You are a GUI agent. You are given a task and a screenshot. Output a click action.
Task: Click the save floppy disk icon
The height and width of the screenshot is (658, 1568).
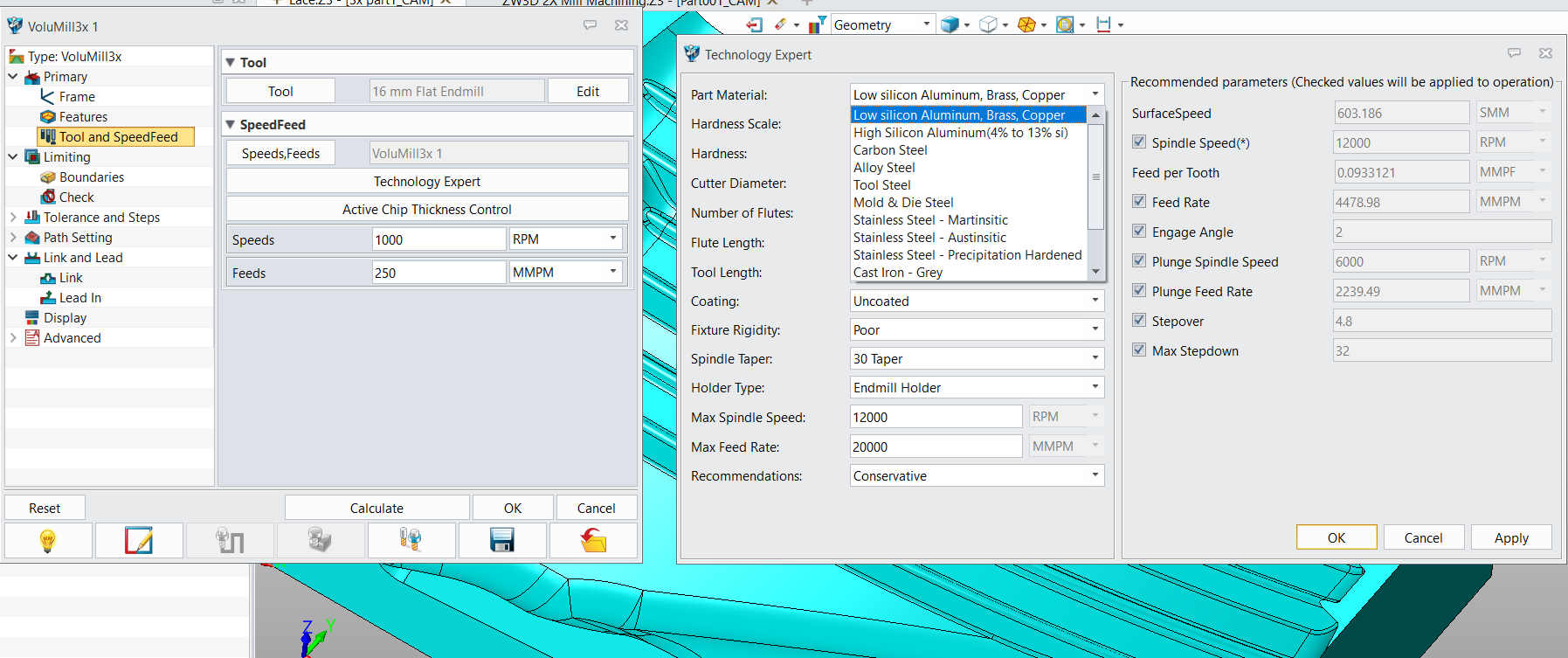click(502, 541)
